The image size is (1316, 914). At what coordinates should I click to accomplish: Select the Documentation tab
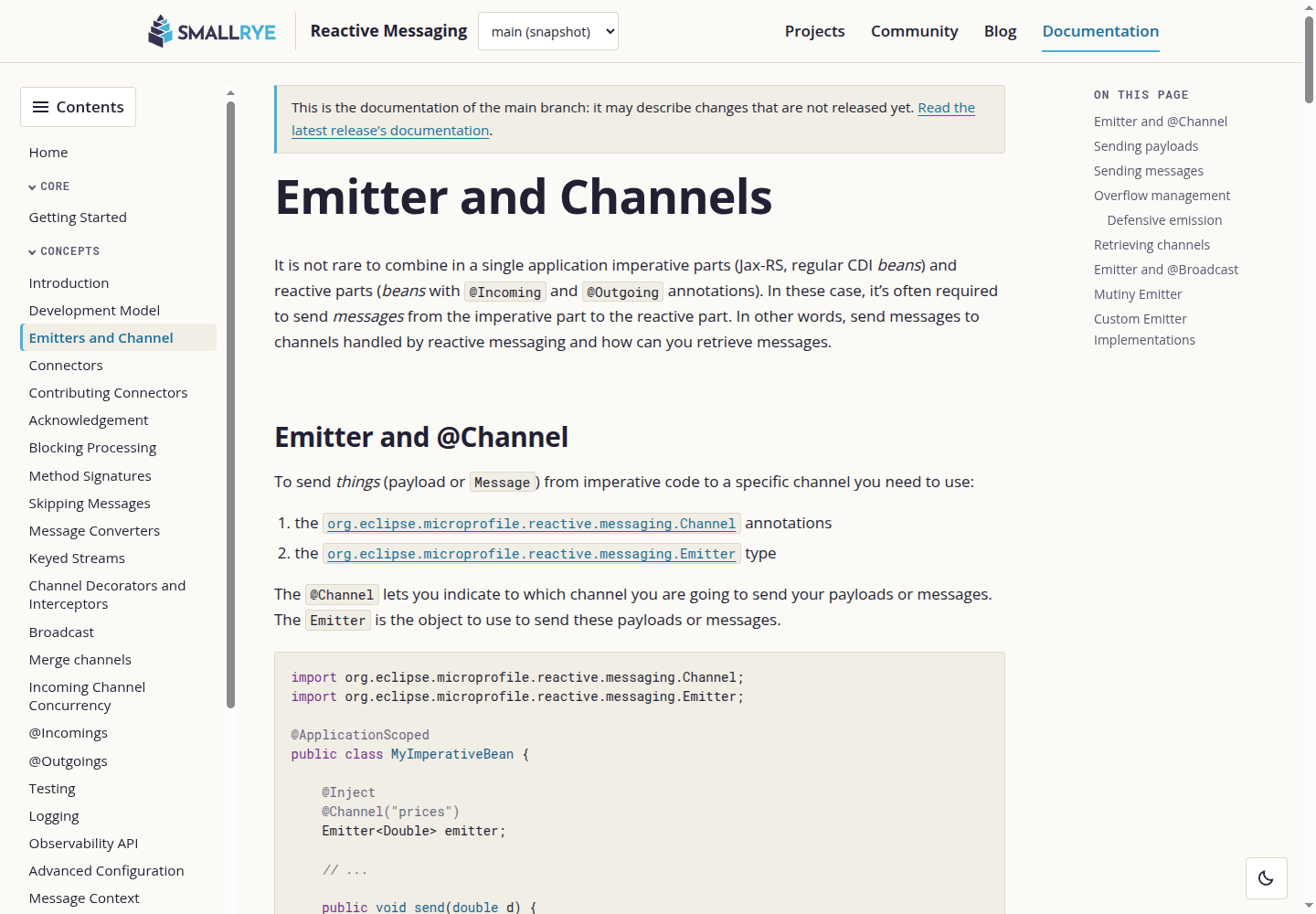(1100, 31)
